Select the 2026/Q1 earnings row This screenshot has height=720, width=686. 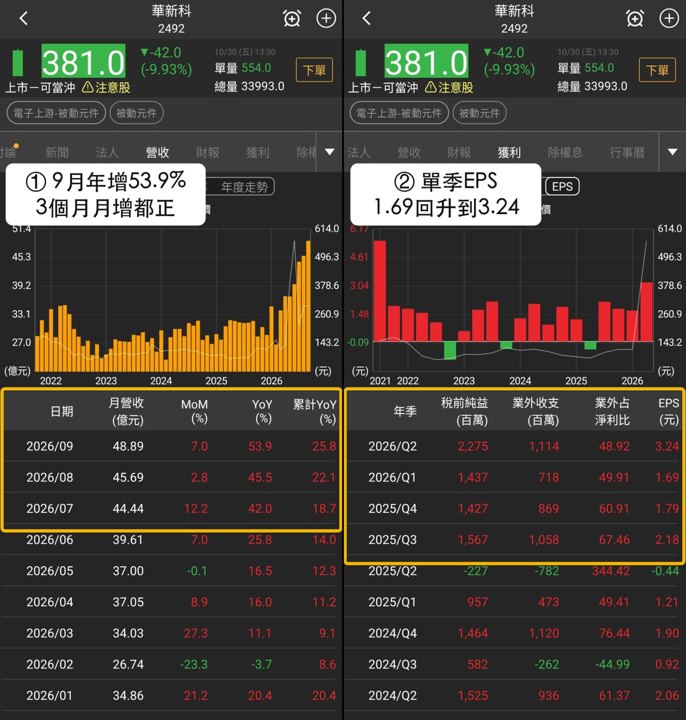pos(515,478)
